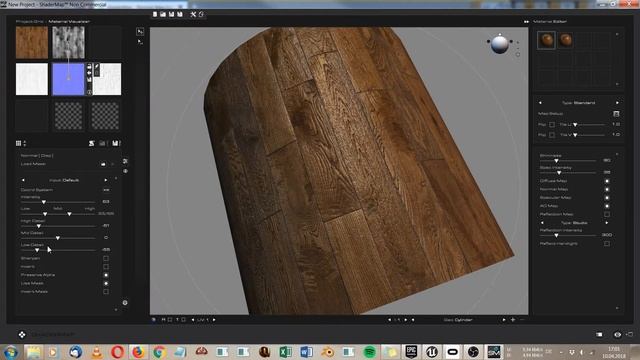The width and height of the screenshot is (640, 360).
Task: Toggle the Invert Mask checkbox
Action: [x=106, y=291]
